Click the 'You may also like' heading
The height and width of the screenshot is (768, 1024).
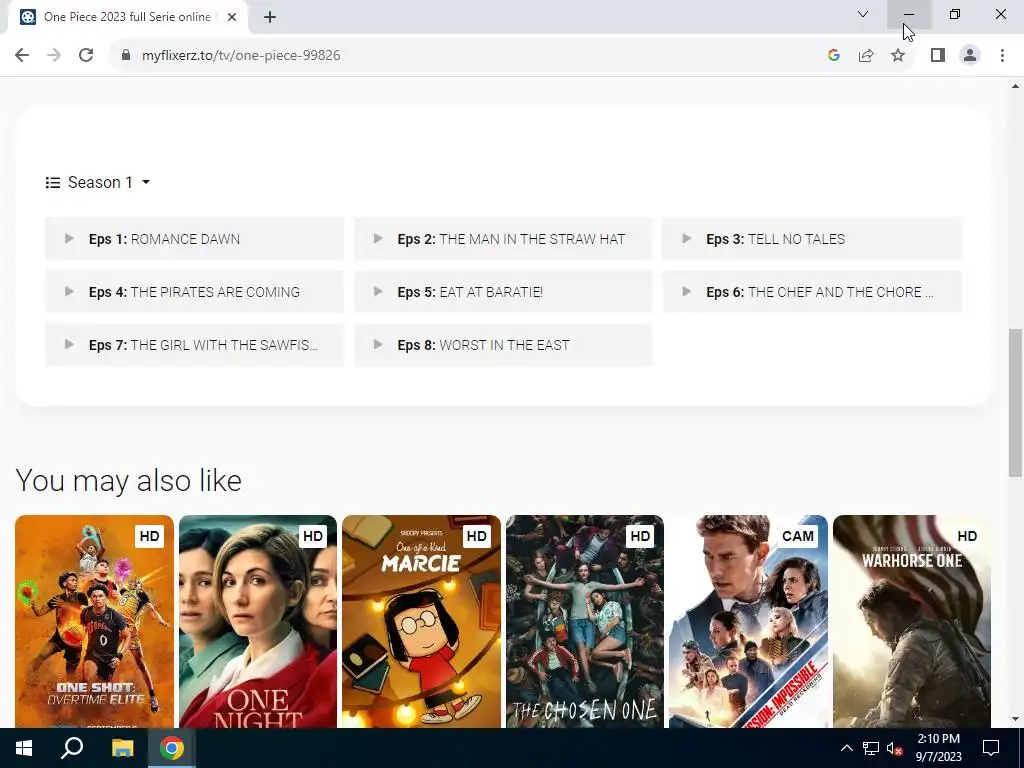pyautogui.click(x=129, y=481)
